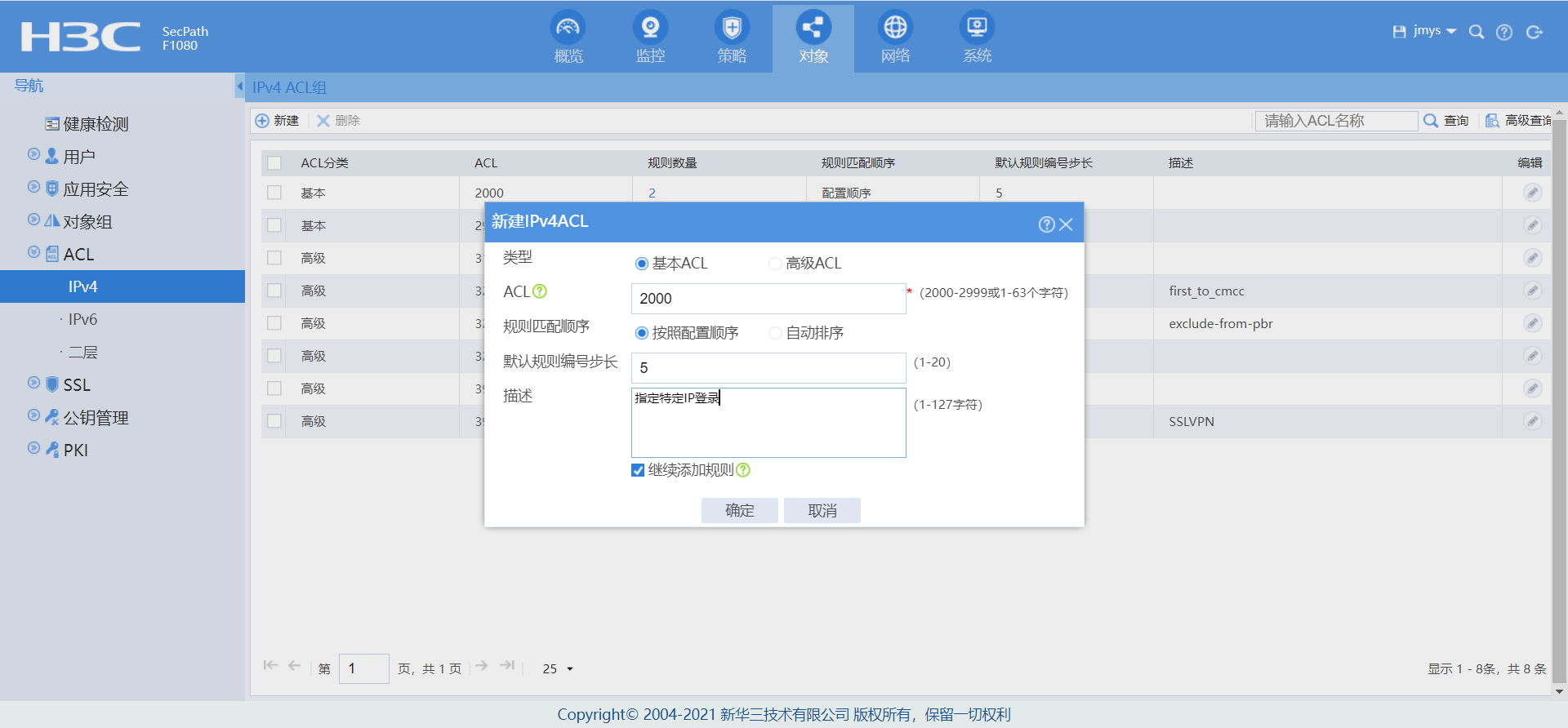Viewport: 1568px width, 728px height.
Task: Edit the ACL 2000 row
Action: click(x=1533, y=193)
